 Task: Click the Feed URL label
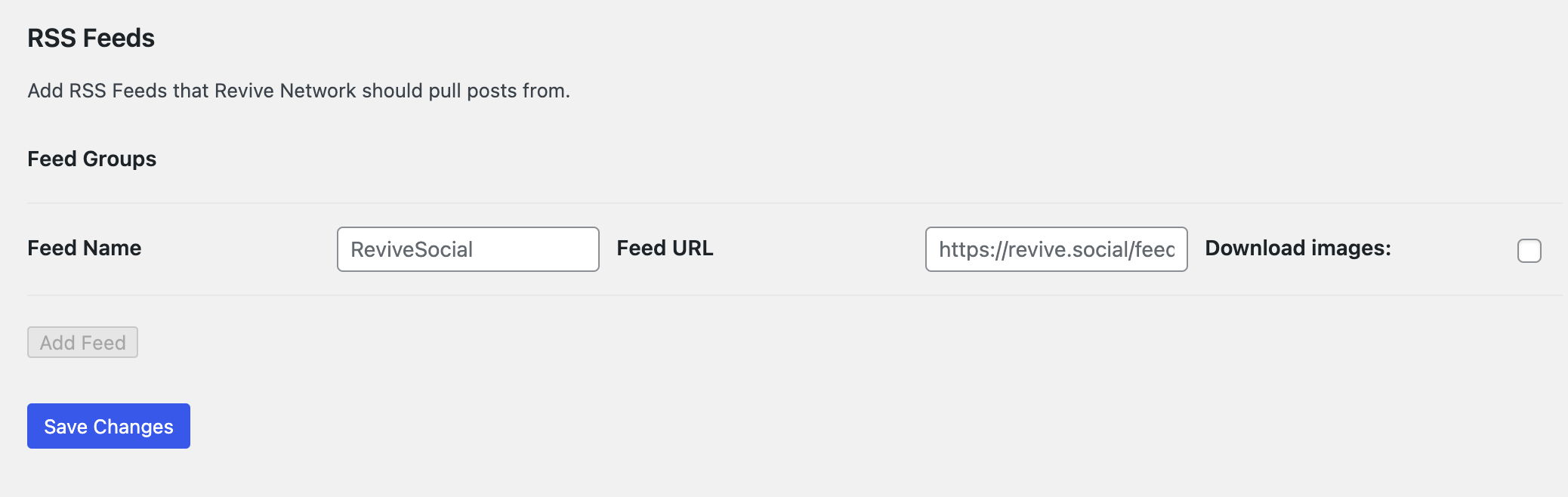[x=665, y=248]
